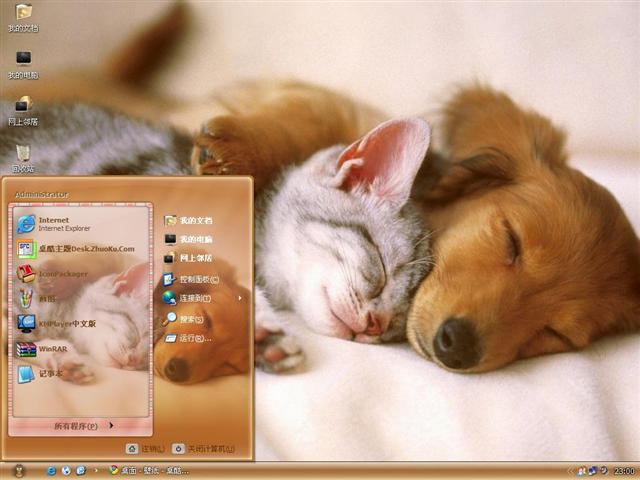Open 我的电脑 desktop icon

tap(23, 64)
